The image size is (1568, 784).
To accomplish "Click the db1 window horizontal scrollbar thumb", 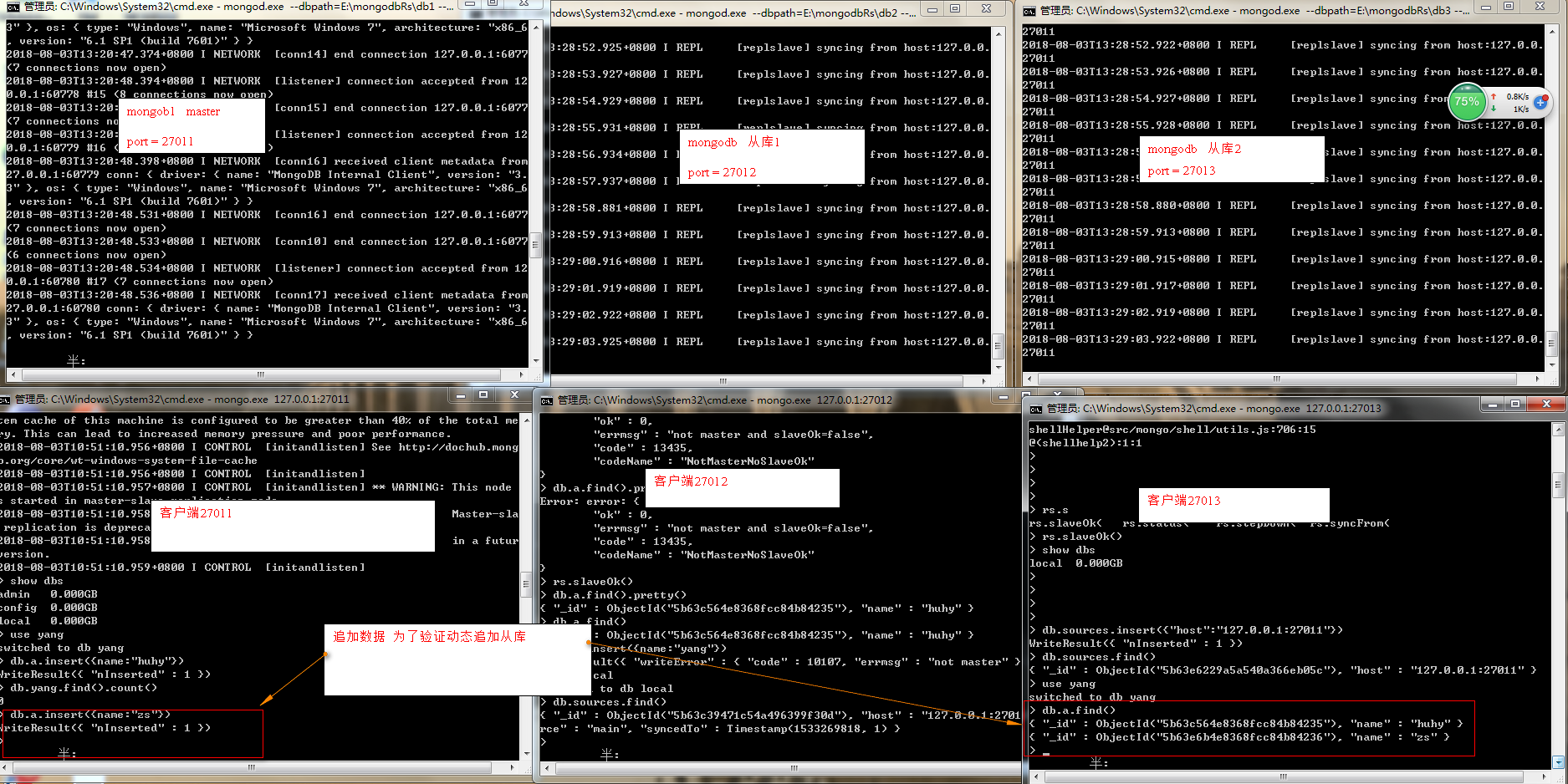I will 261,374.
